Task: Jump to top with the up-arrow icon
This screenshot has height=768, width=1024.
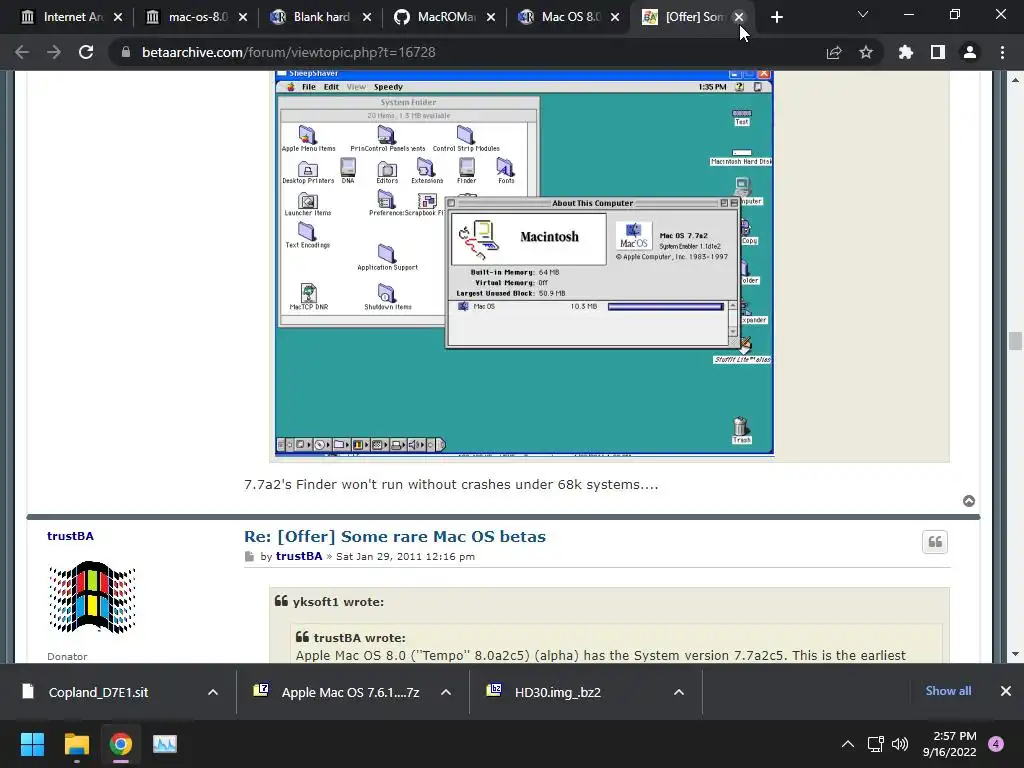Action: click(x=969, y=501)
